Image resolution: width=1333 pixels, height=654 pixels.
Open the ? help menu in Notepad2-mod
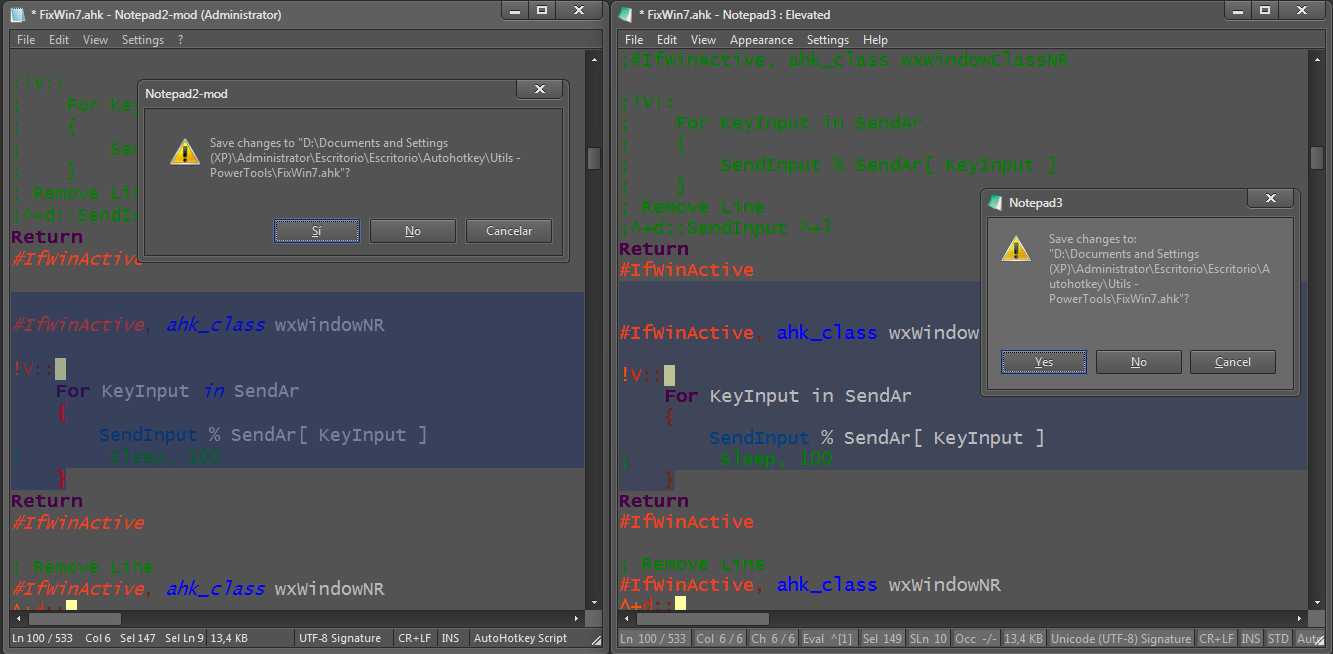(181, 40)
